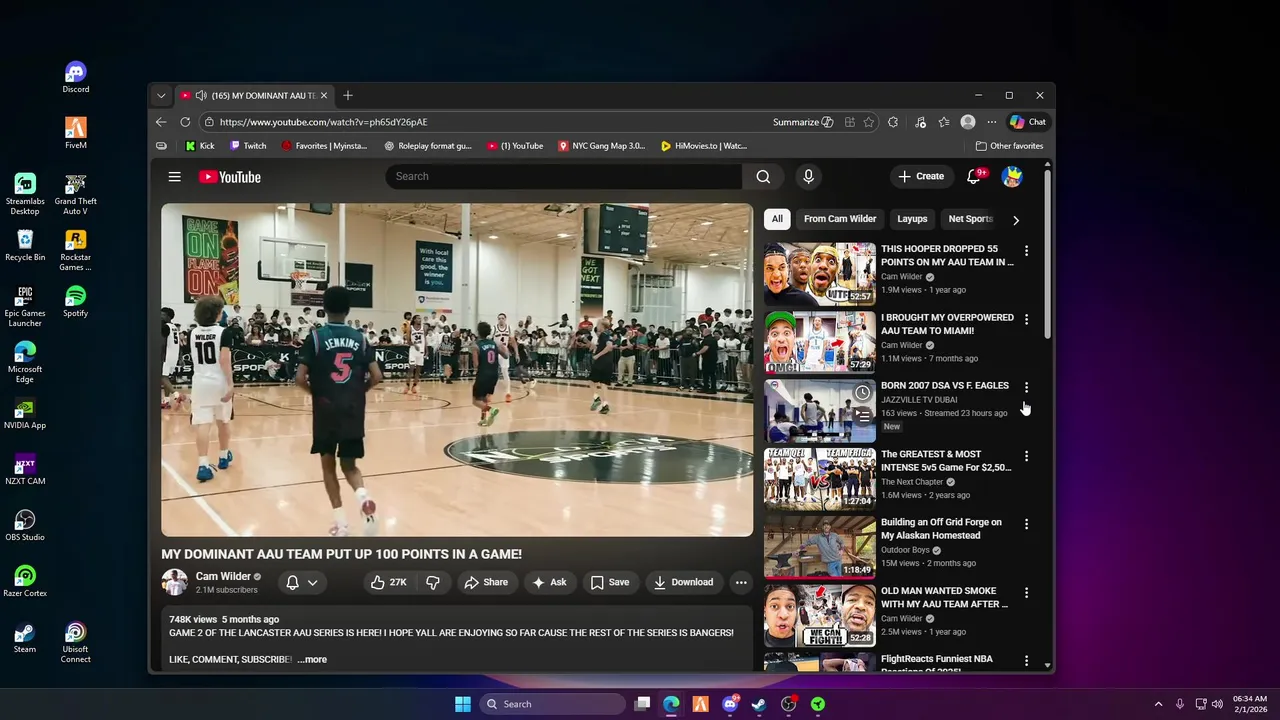This screenshot has height=720, width=1280.
Task: Open the Kick bookmark
Action: (200, 146)
